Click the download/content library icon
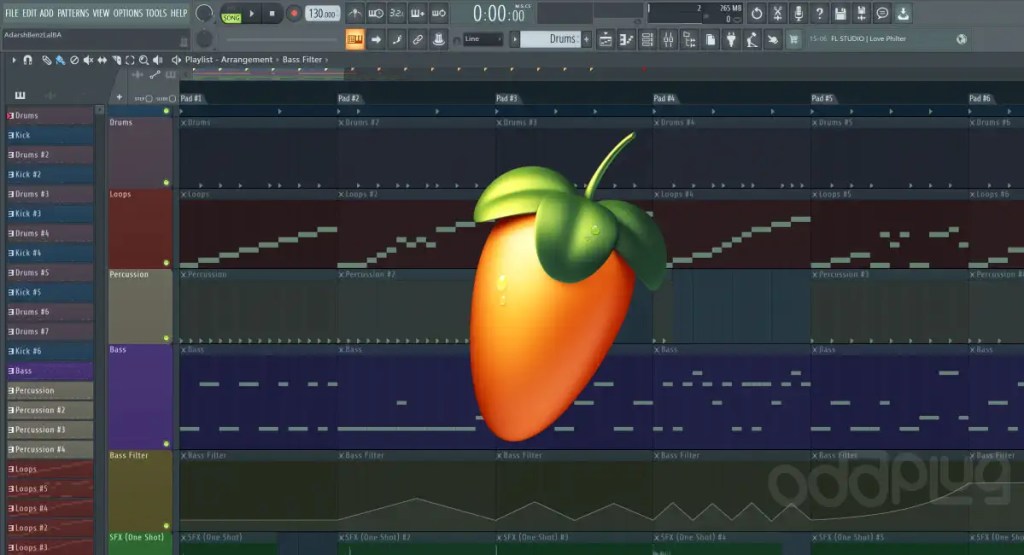The width and height of the screenshot is (1024, 555). point(903,13)
